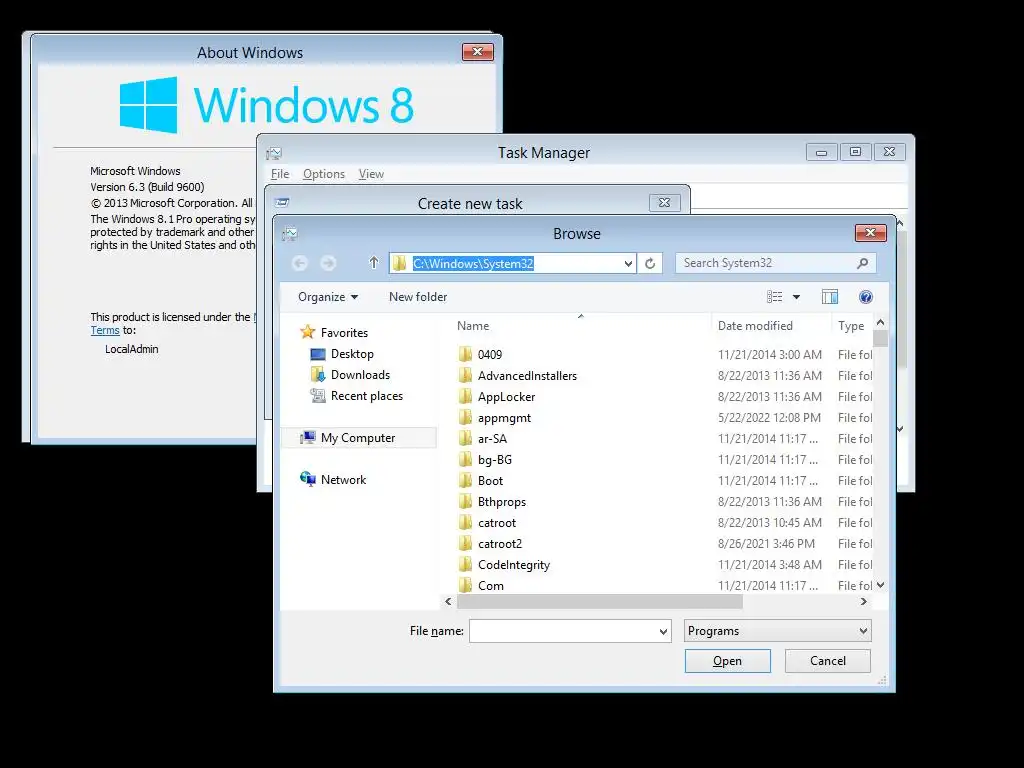1024x768 pixels.
Task: Close the Create new task dialog
Action: pyautogui.click(x=665, y=202)
